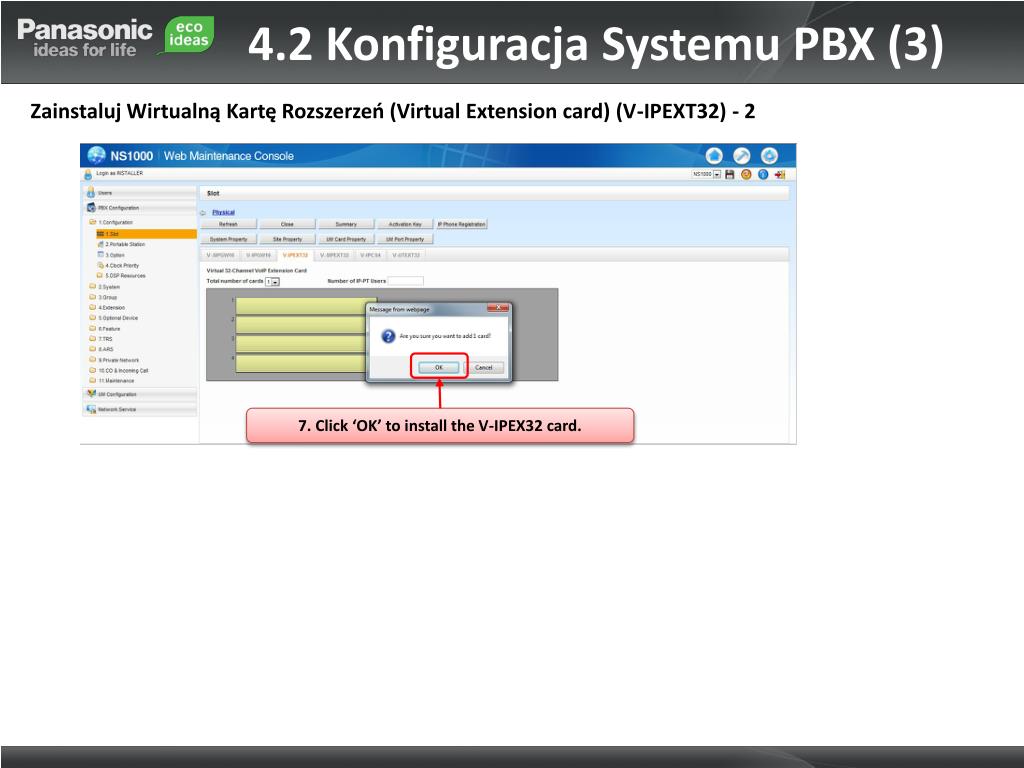Image resolution: width=1024 pixels, height=768 pixels.
Task: Select 5.DSP Resources tree item
Action: tap(125, 276)
